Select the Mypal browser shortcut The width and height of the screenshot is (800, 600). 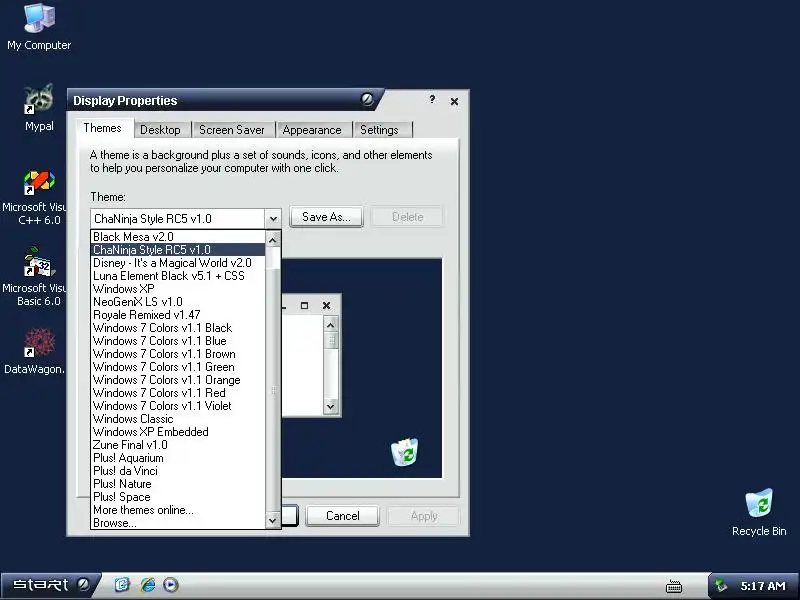[x=39, y=107]
